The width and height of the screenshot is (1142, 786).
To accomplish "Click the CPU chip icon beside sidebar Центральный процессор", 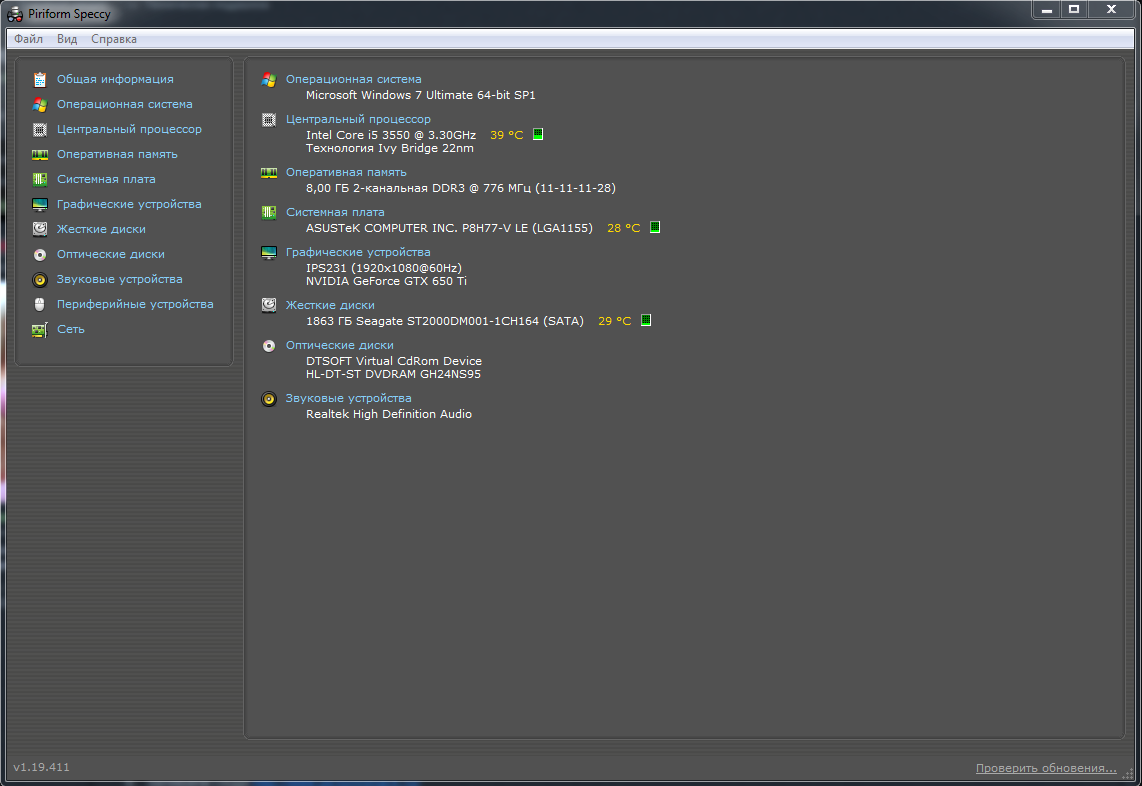I will point(40,130).
